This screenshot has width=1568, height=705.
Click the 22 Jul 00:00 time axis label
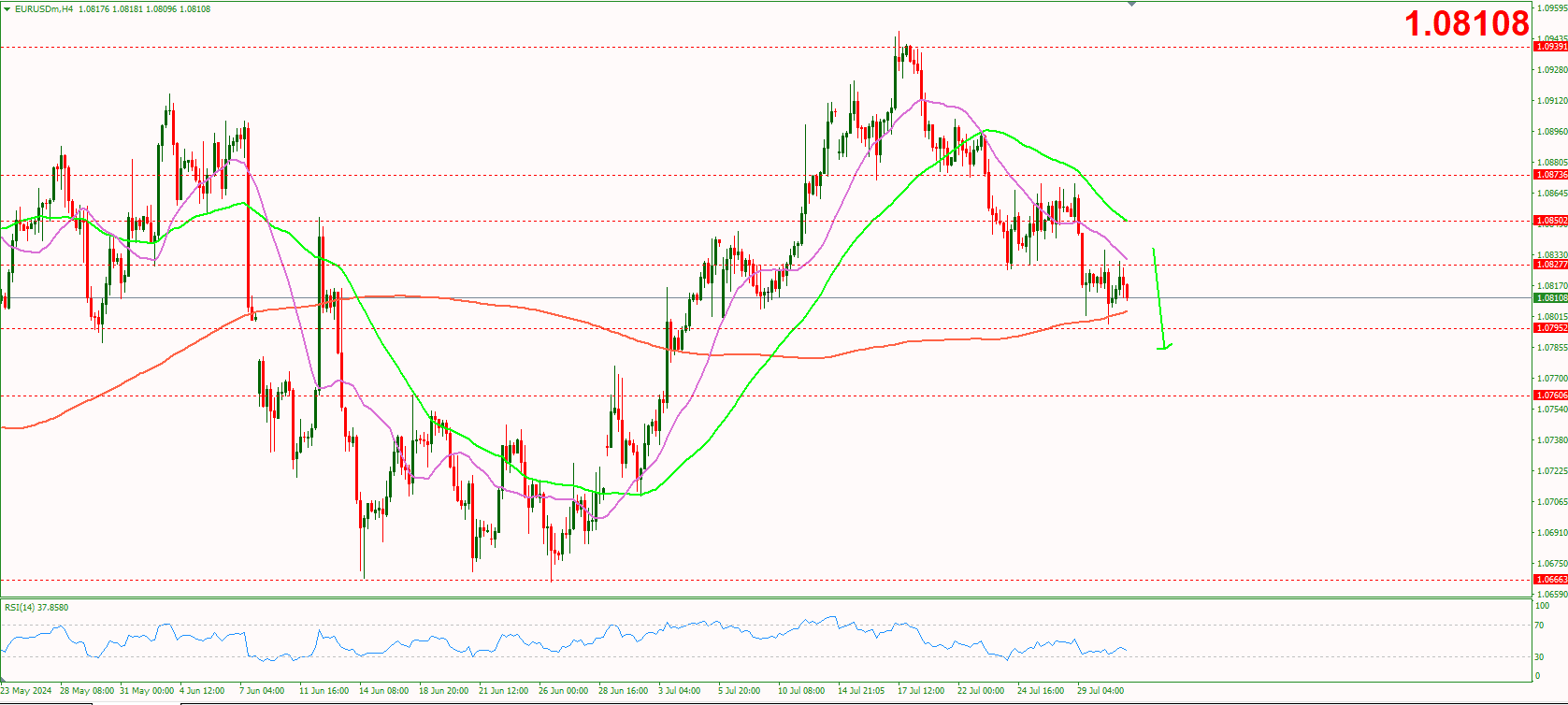tap(981, 691)
